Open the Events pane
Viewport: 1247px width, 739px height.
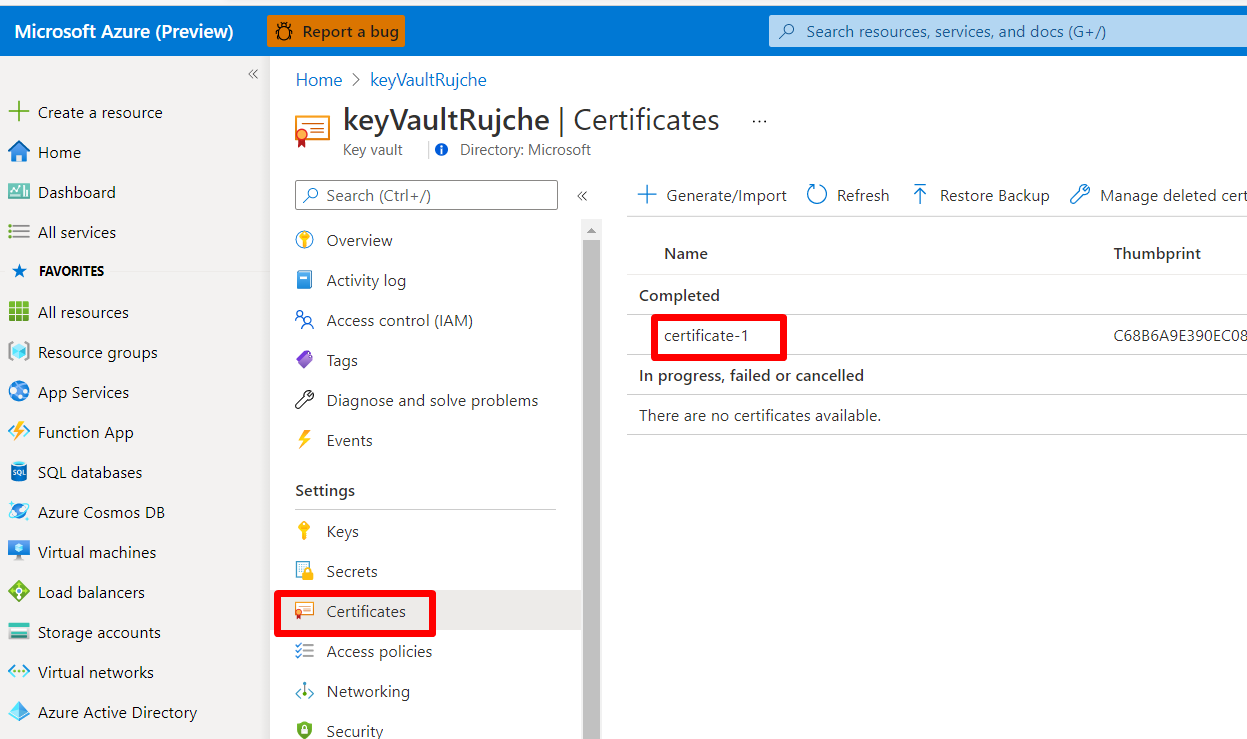349,440
